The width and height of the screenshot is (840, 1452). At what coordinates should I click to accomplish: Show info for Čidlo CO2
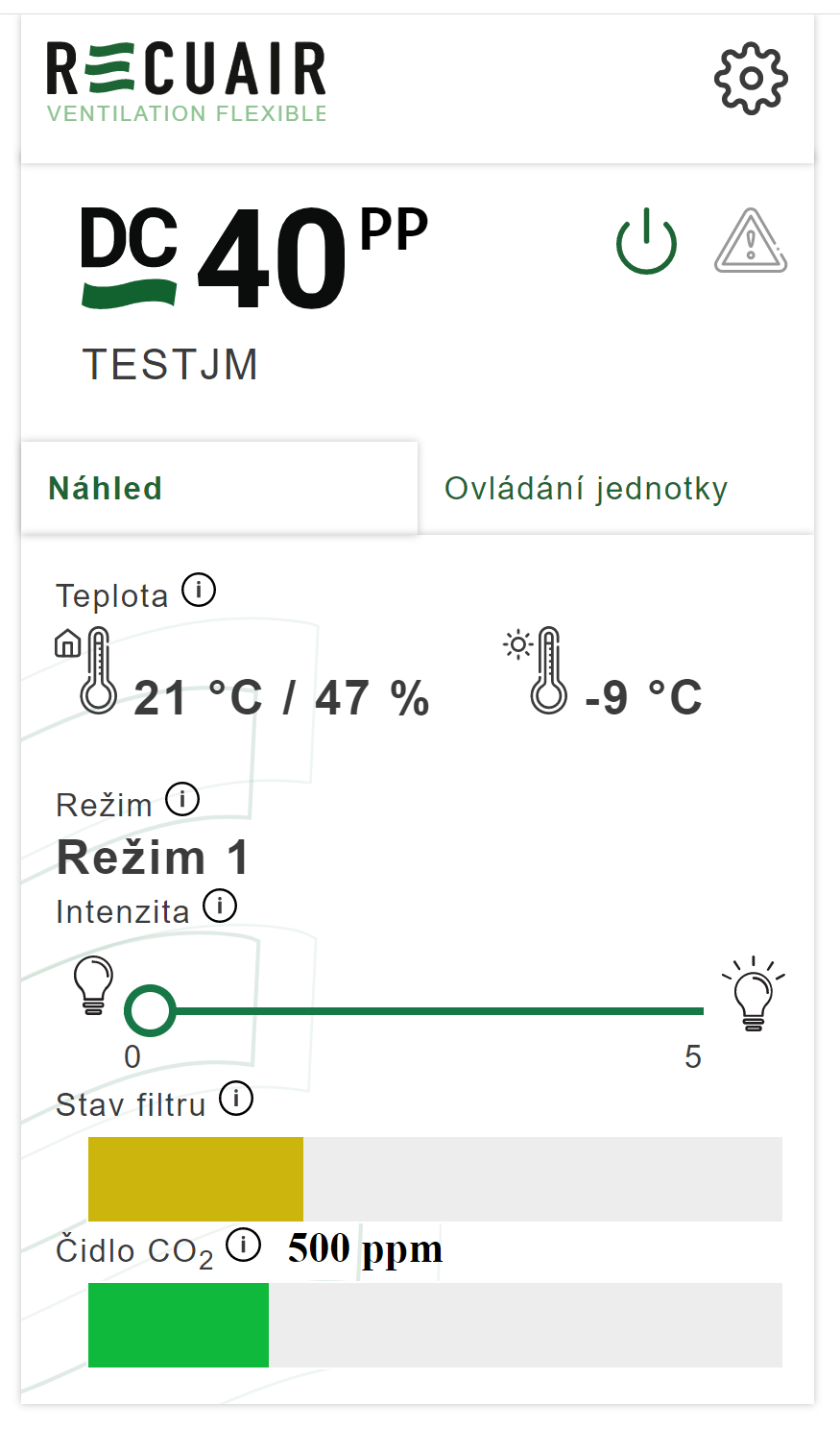(x=244, y=1246)
